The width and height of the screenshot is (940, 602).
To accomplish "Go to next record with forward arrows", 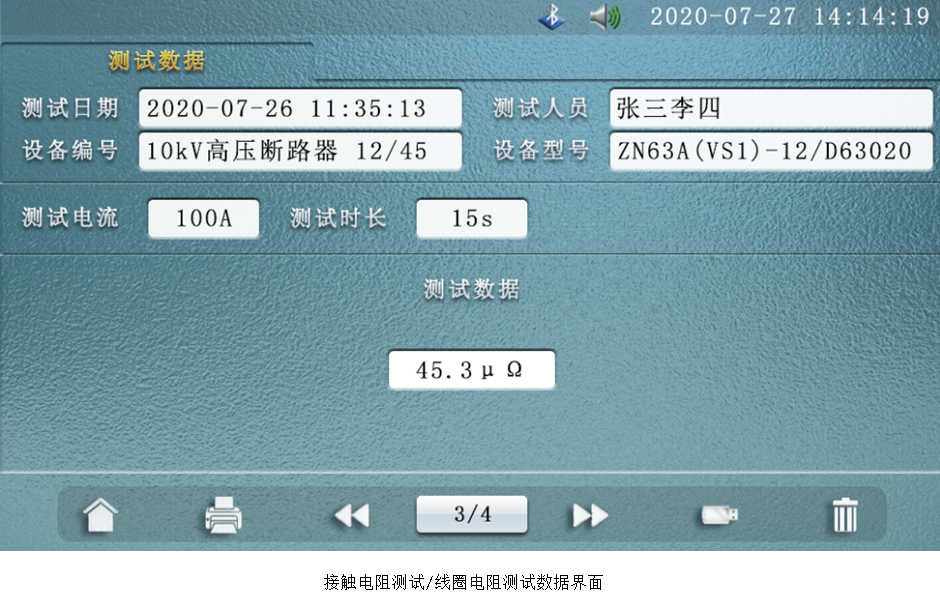I will (590, 516).
